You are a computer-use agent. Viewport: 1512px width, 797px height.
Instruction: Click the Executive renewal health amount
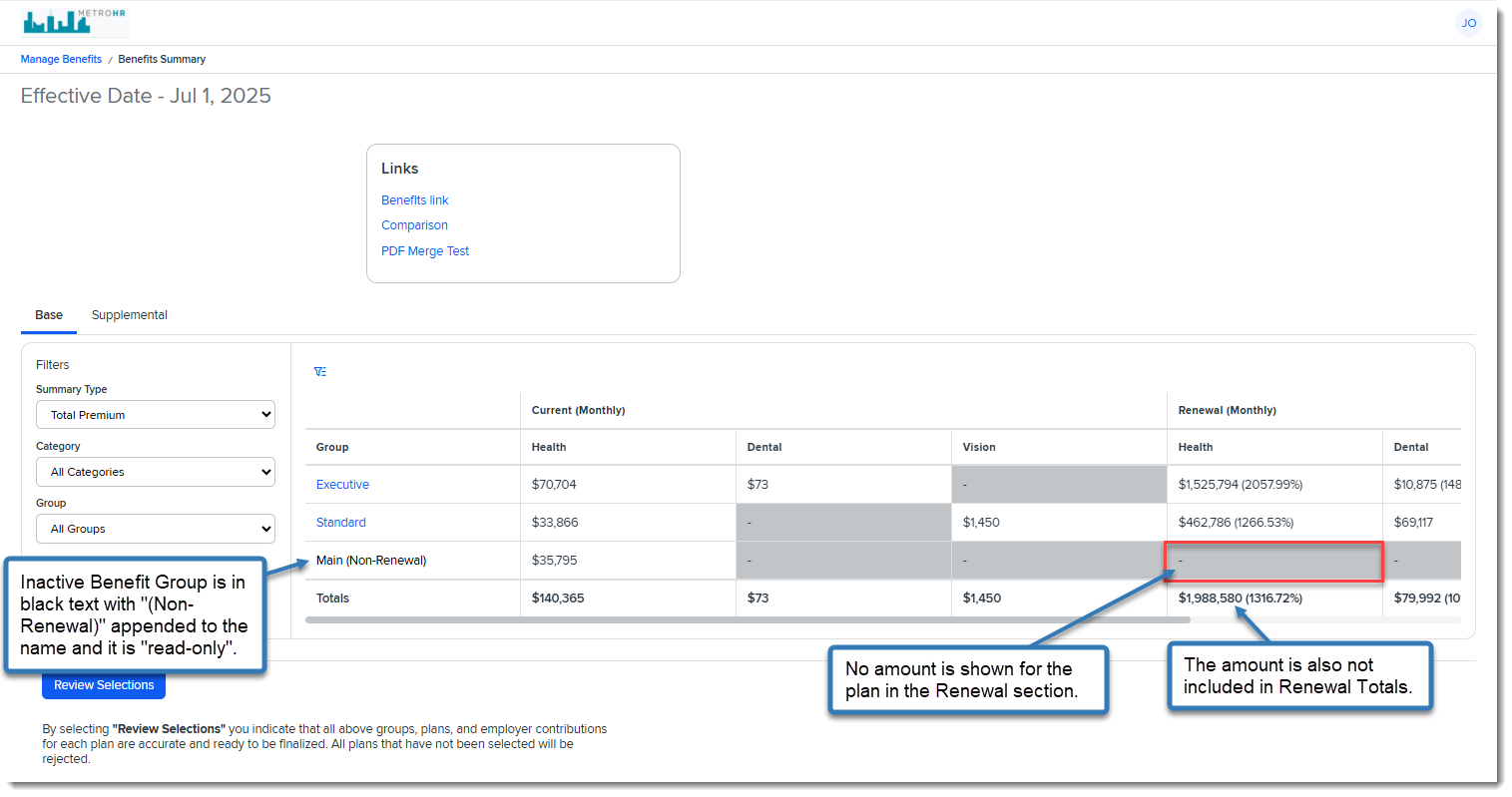tap(1240, 485)
